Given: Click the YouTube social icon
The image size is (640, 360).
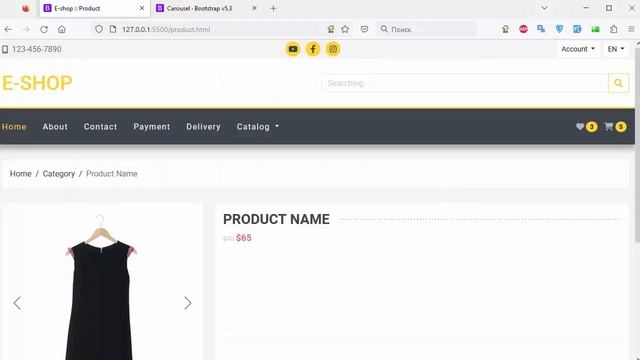Looking at the screenshot, I should click(293, 49).
